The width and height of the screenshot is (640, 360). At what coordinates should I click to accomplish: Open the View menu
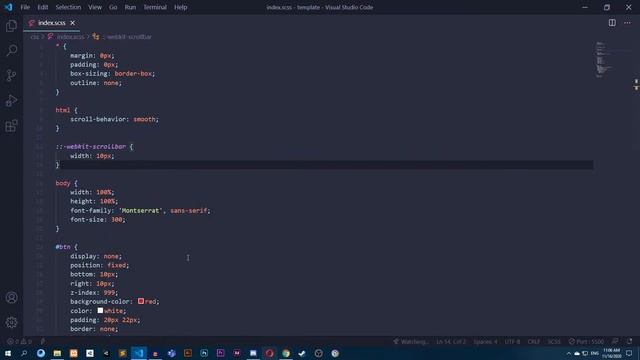pyautogui.click(x=95, y=7)
